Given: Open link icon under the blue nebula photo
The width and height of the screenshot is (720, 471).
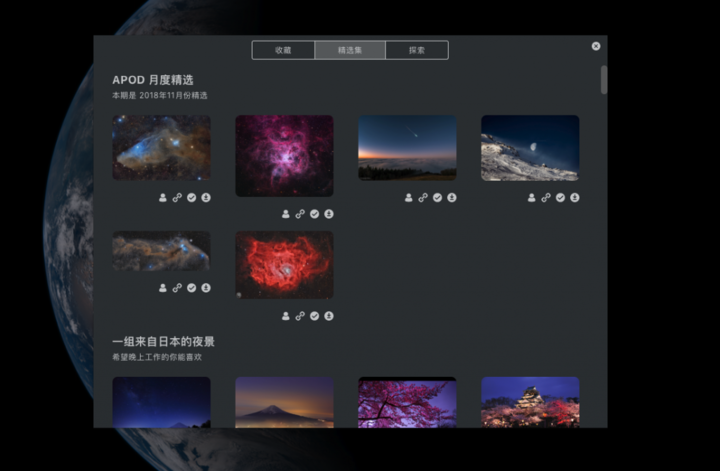Looking at the screenshot, I should 177,197.
